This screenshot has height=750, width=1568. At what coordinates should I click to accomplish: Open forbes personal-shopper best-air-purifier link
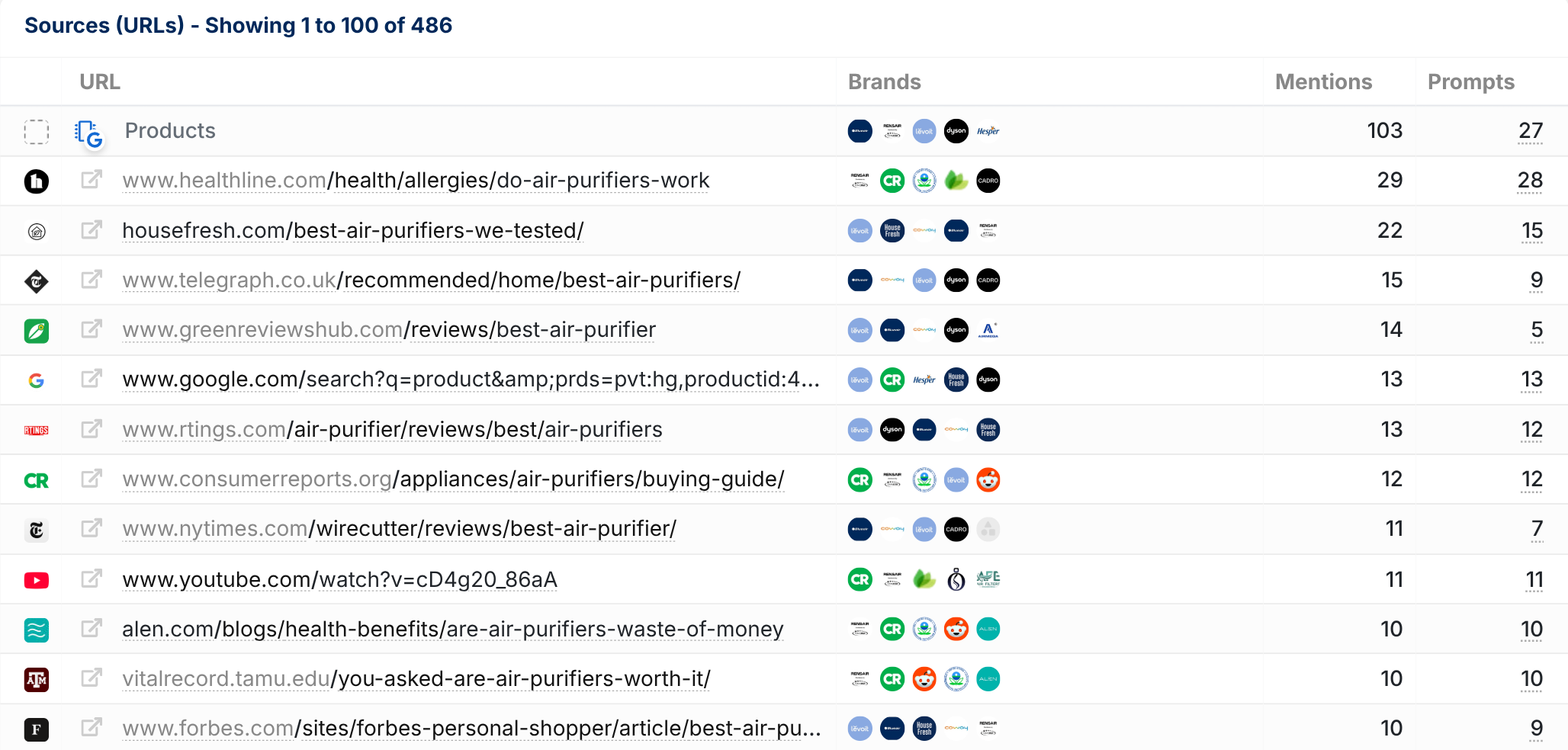point(471,729)
